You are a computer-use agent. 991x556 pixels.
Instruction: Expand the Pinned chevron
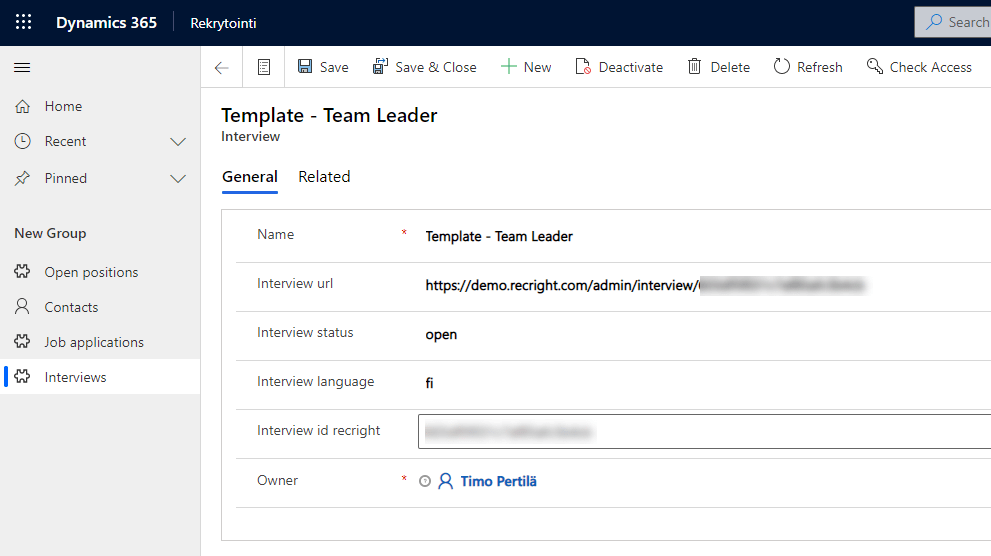point(178,179)
